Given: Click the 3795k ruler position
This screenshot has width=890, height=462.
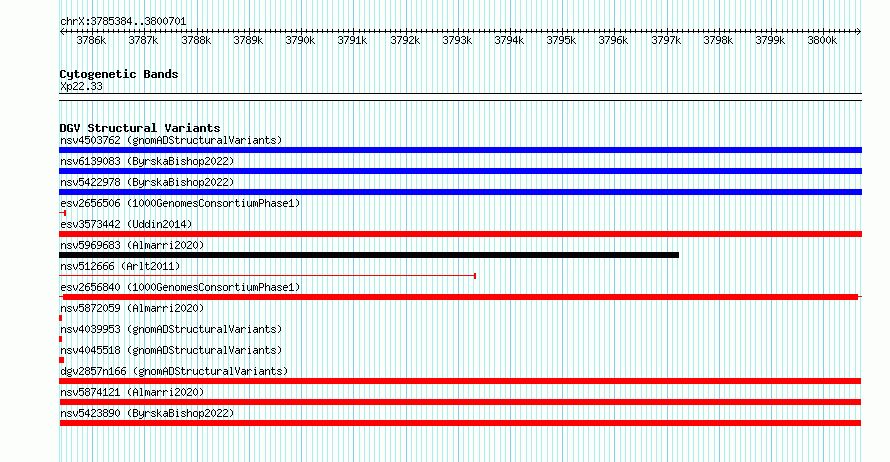Looking at the screenshot, I should click(561, 40).
